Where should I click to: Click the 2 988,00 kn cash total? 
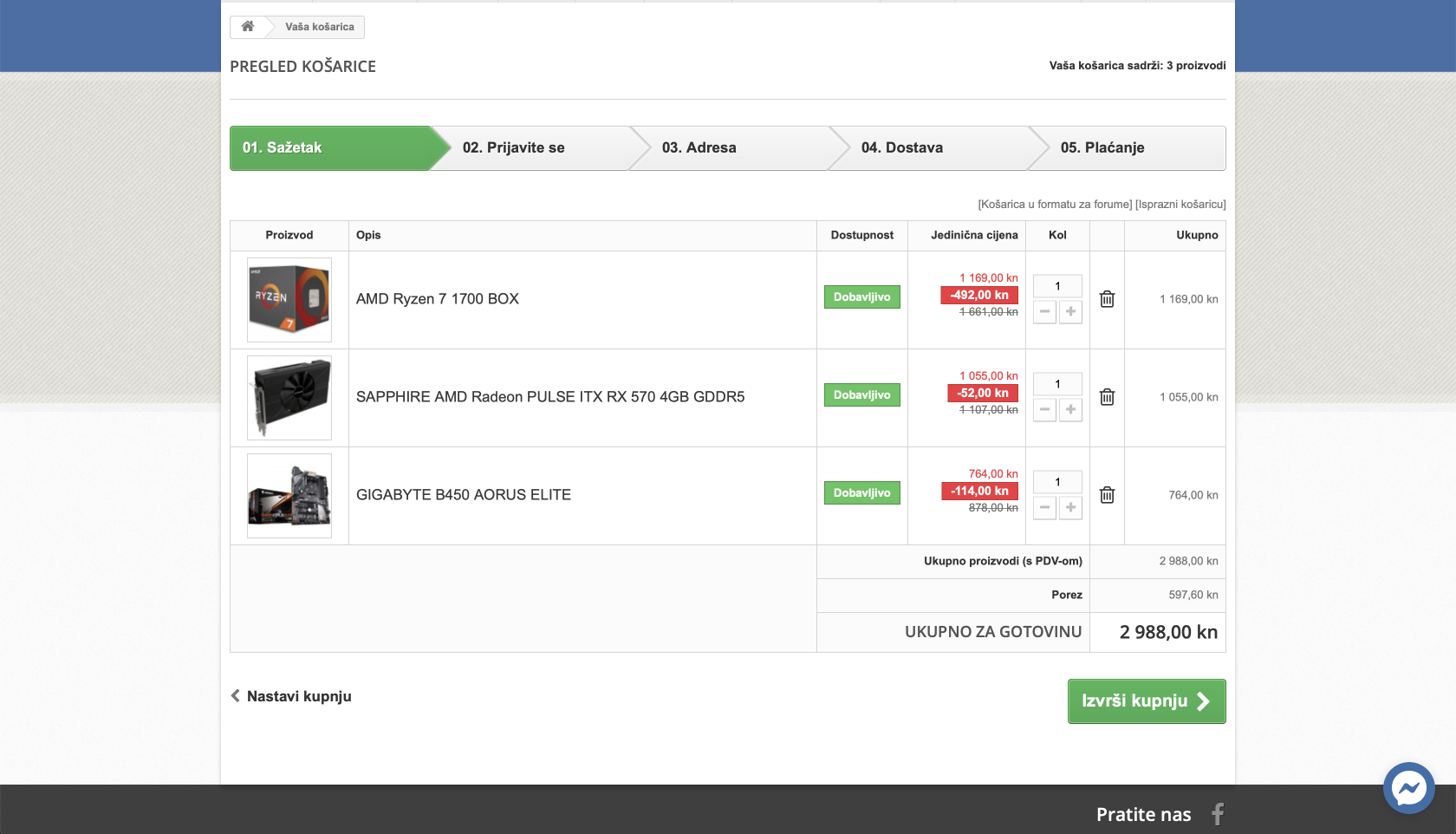point(1168,633)
